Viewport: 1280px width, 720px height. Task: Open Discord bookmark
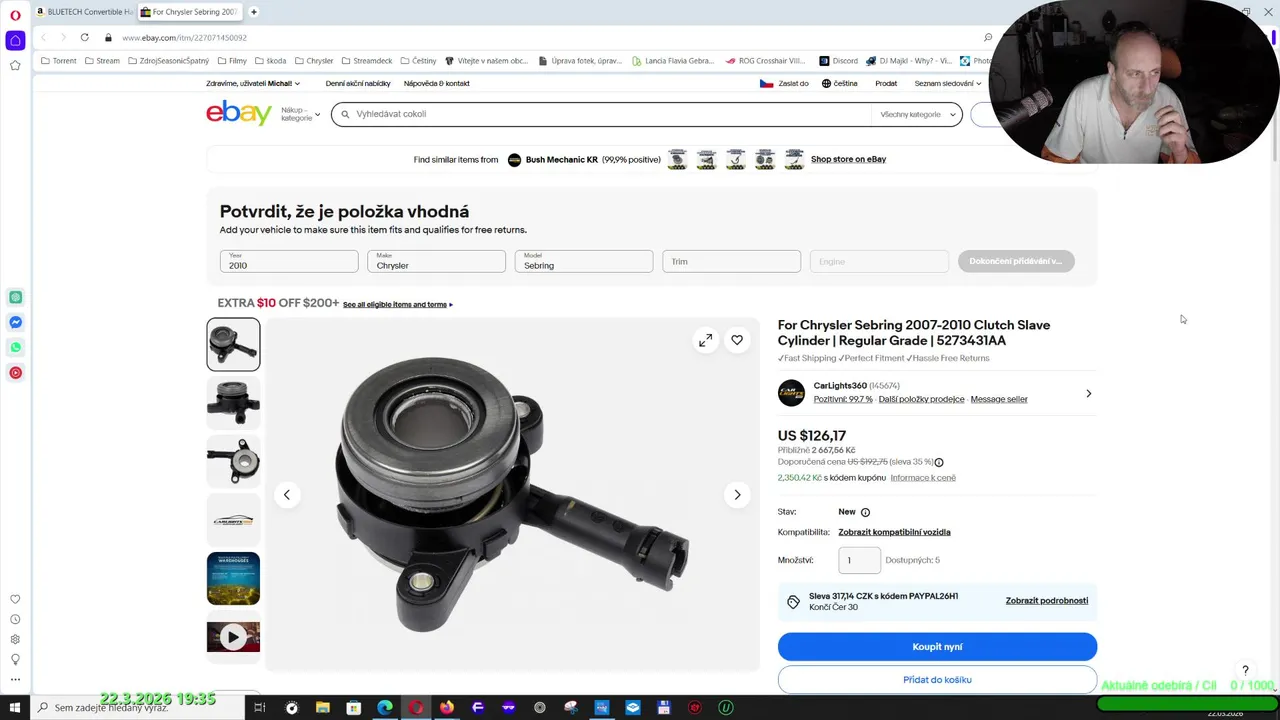838,60
